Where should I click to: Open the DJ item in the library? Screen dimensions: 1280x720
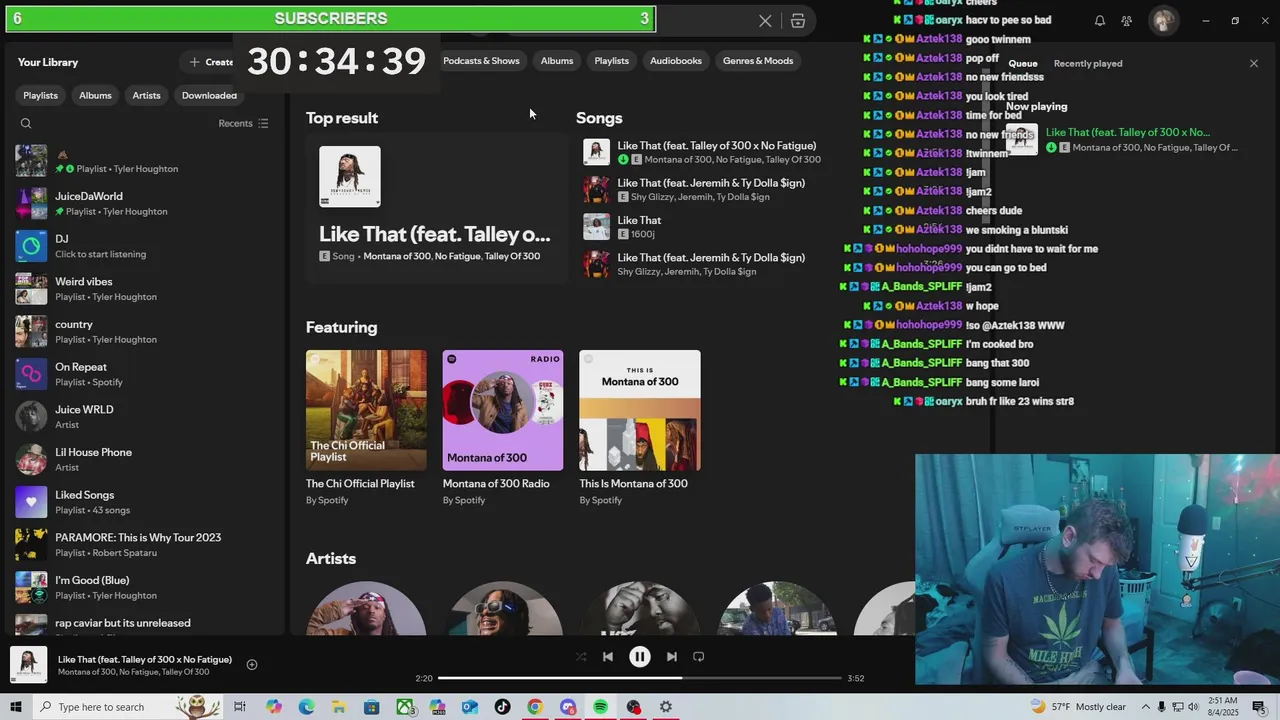point(143,246)
